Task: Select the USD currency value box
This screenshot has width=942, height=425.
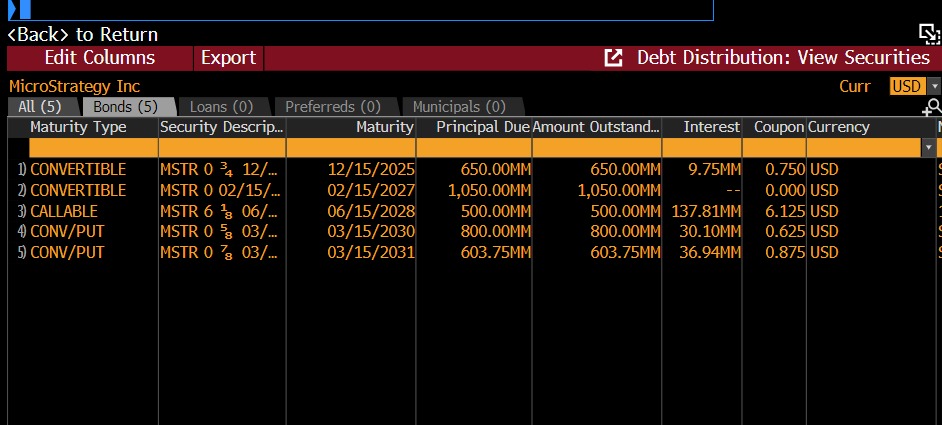Action: point(906,87)
